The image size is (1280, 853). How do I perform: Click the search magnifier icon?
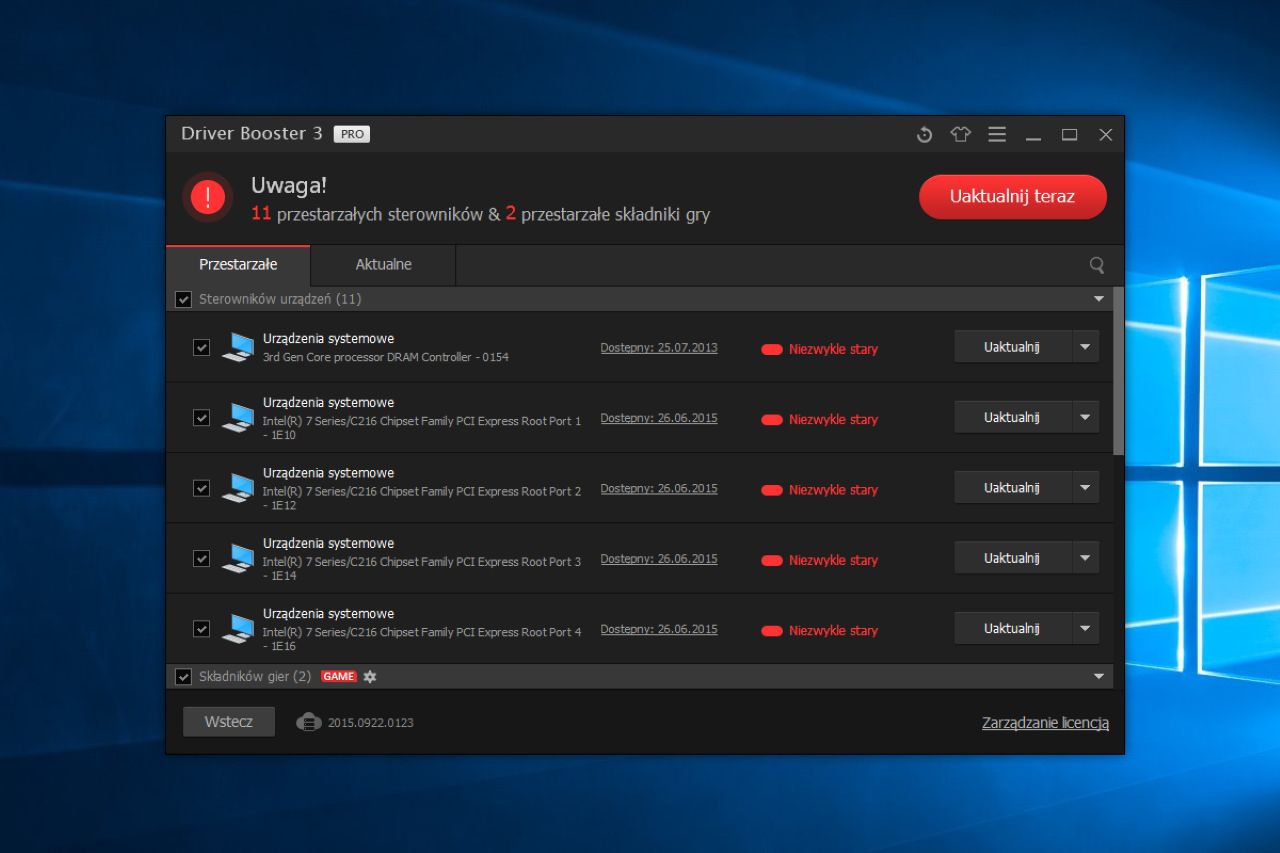(x=1097, y=265)
